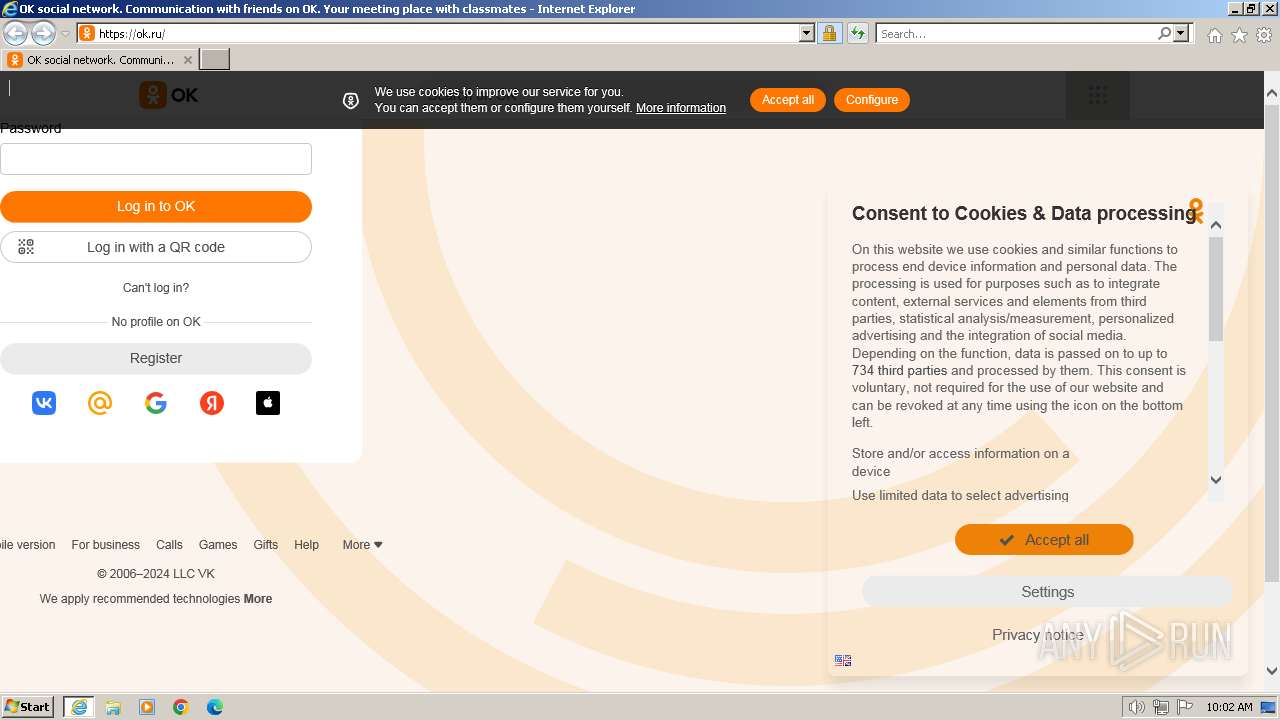The height and width of the screenshot is (720, 1280).
Task: Log in with the VK icon
Action: click(44, 403)
